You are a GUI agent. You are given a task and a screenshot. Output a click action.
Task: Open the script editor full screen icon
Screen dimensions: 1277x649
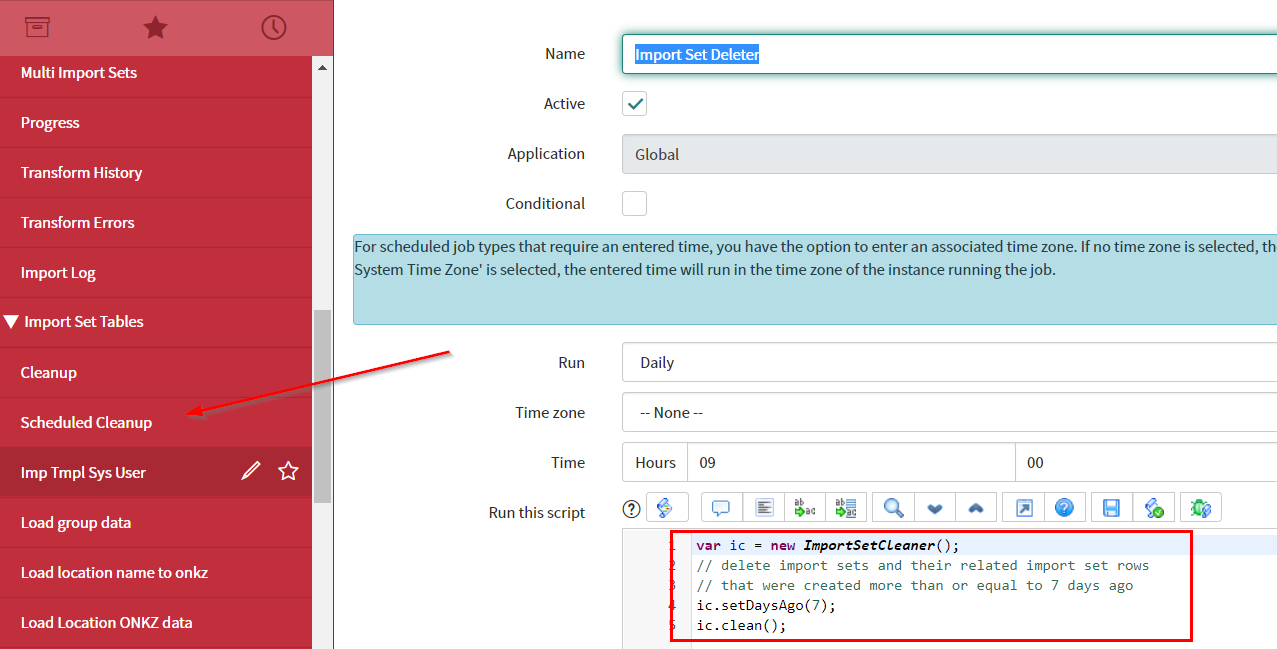pos(1022,507)
